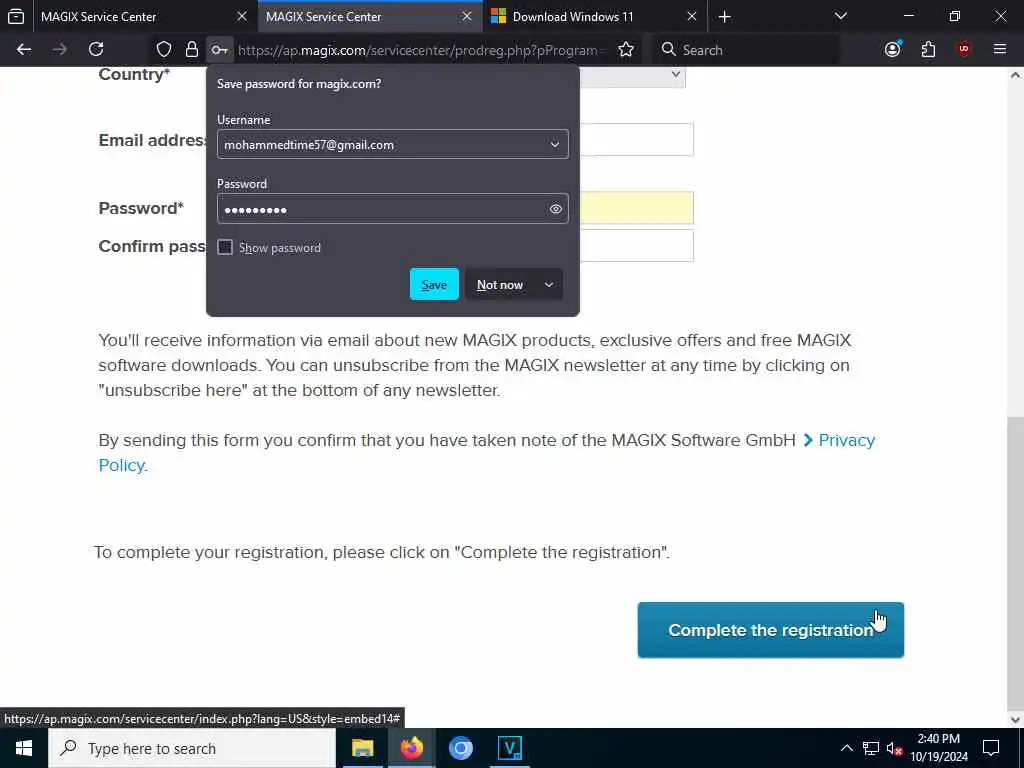Open the Windows Start menu
Image resolution: width=1024 pixels, height=768 pixels.
point(24,748)
